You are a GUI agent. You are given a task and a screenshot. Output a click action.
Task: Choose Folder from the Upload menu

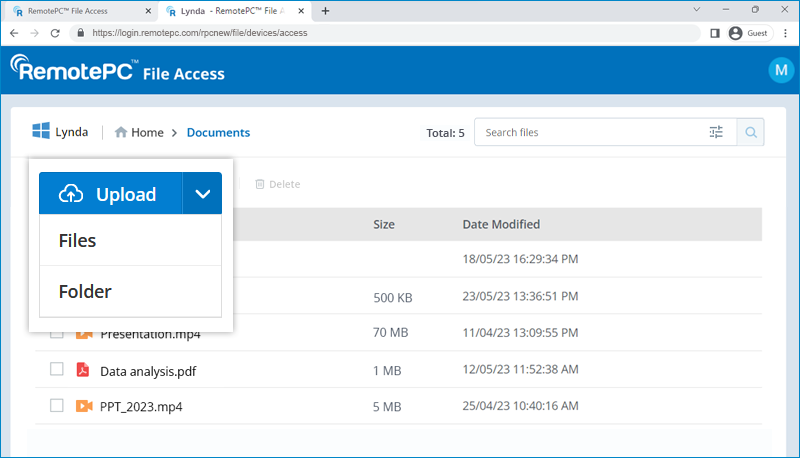85,292
